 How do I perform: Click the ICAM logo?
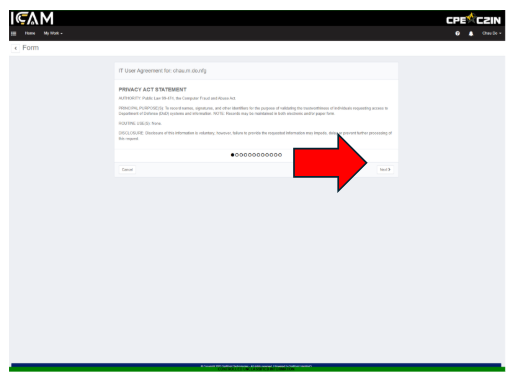point(32,18)
